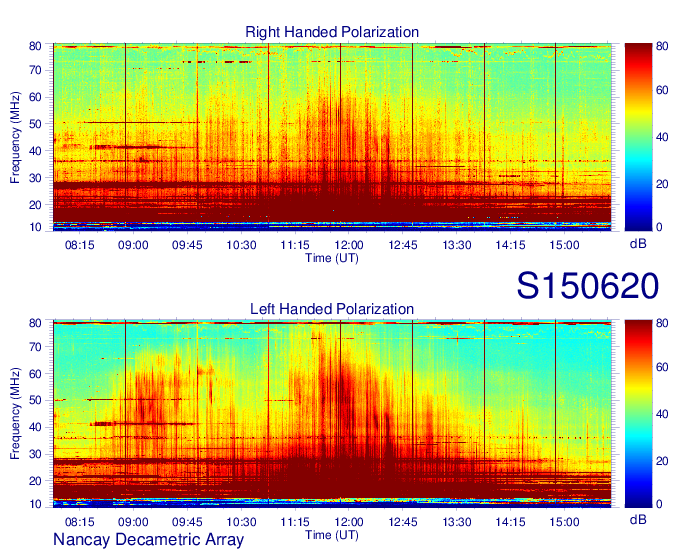
Task: Click the top plot's 'Time (UT)' axis label
Action: 332,258
